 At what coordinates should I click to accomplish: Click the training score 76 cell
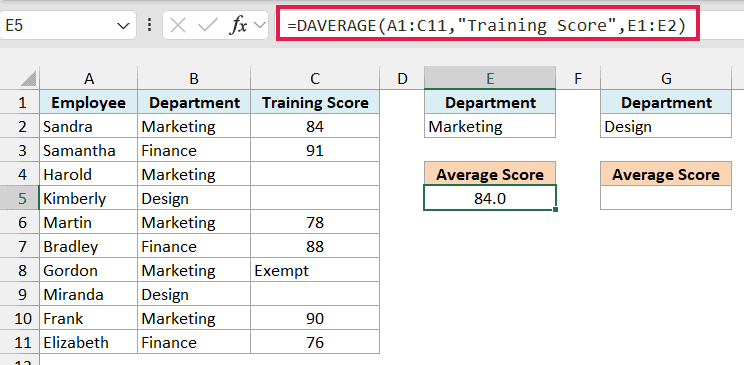point(315,342)
